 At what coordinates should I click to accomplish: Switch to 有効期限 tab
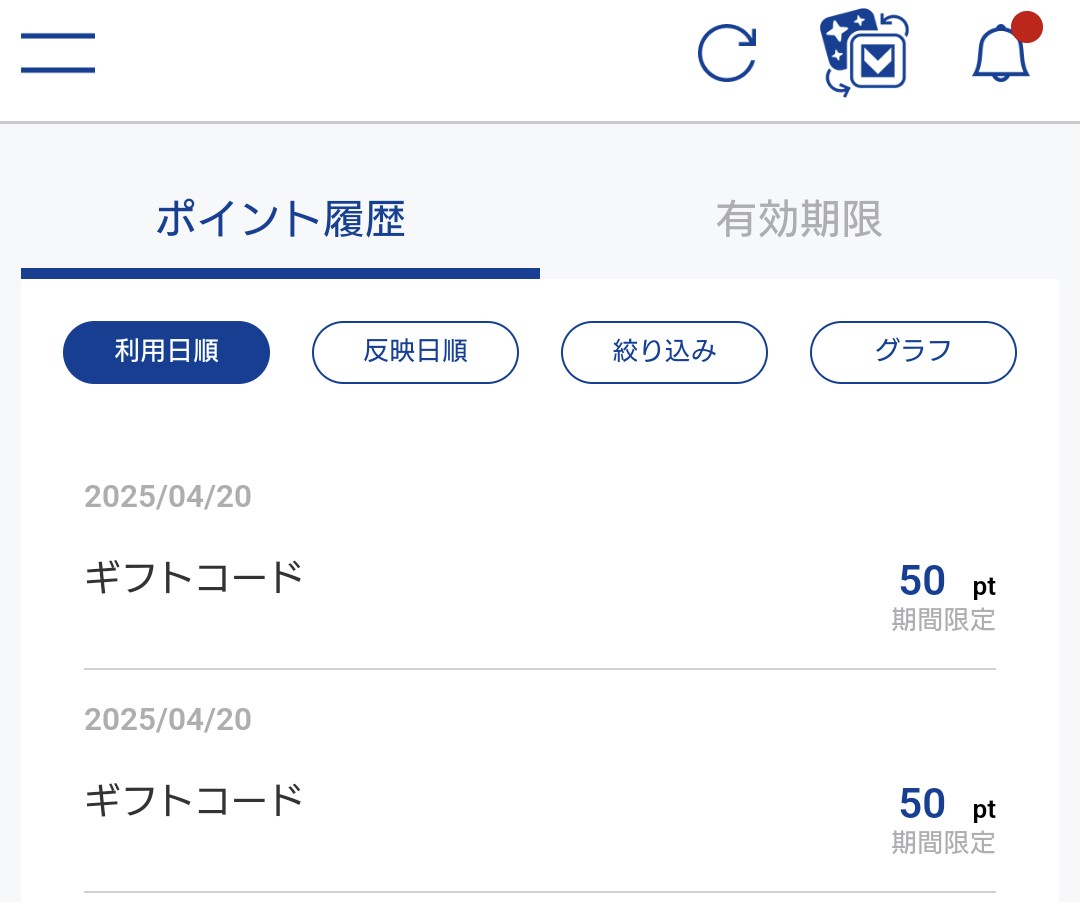pos(799,219)
